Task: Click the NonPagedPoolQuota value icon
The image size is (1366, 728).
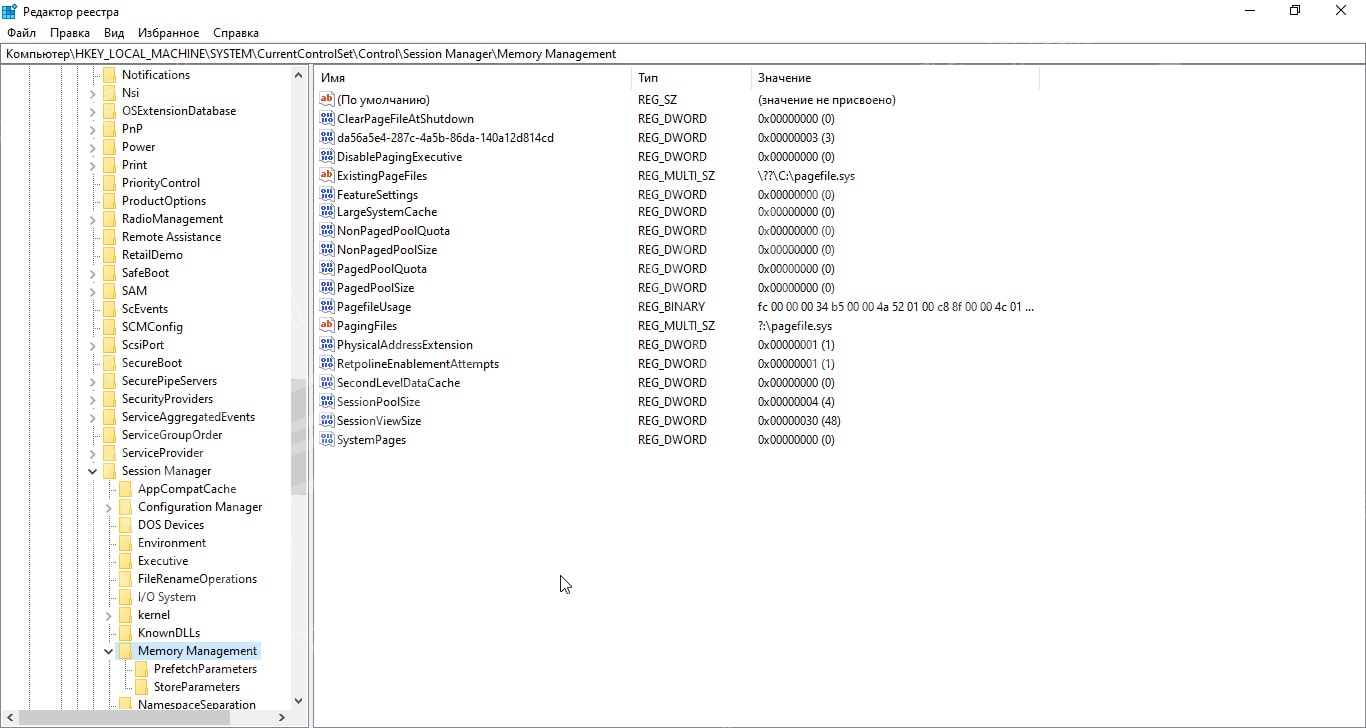Action: pos(326,231)
